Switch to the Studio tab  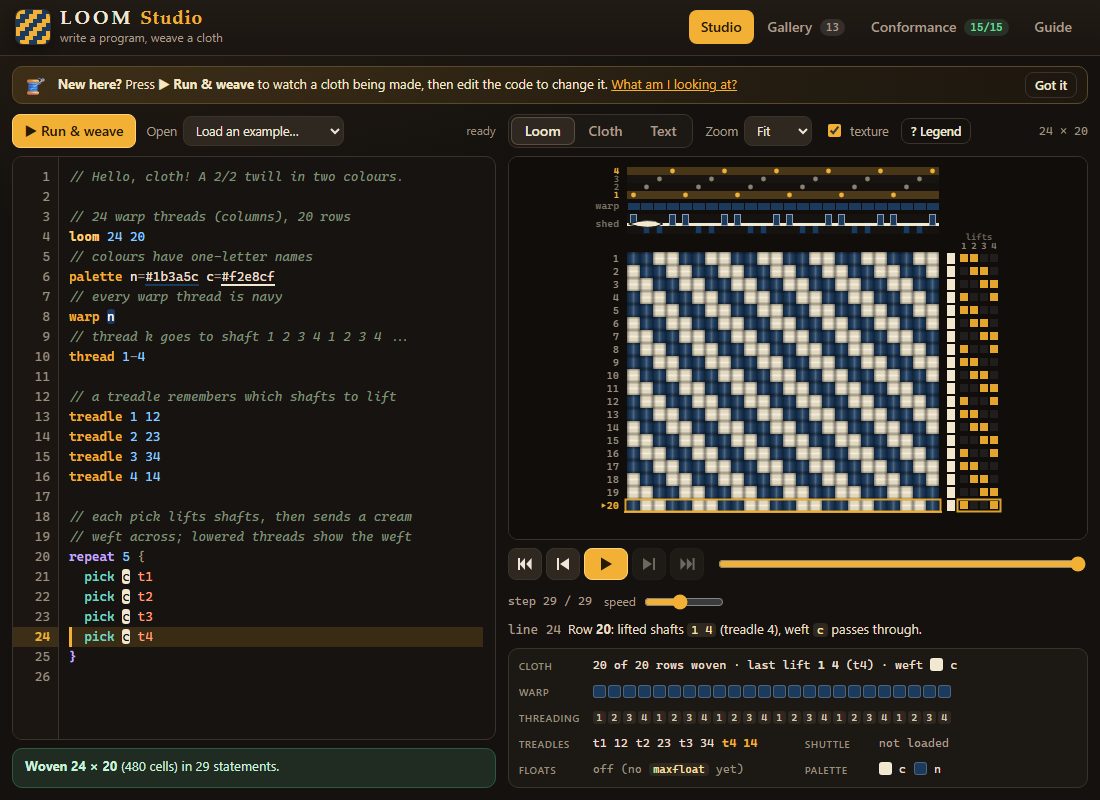click(720, 27)
